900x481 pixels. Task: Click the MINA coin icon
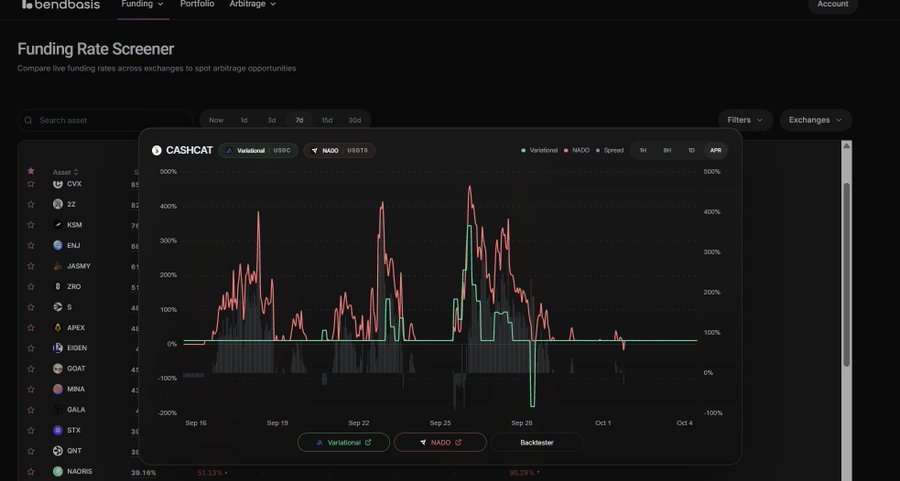tap(57, 389)
